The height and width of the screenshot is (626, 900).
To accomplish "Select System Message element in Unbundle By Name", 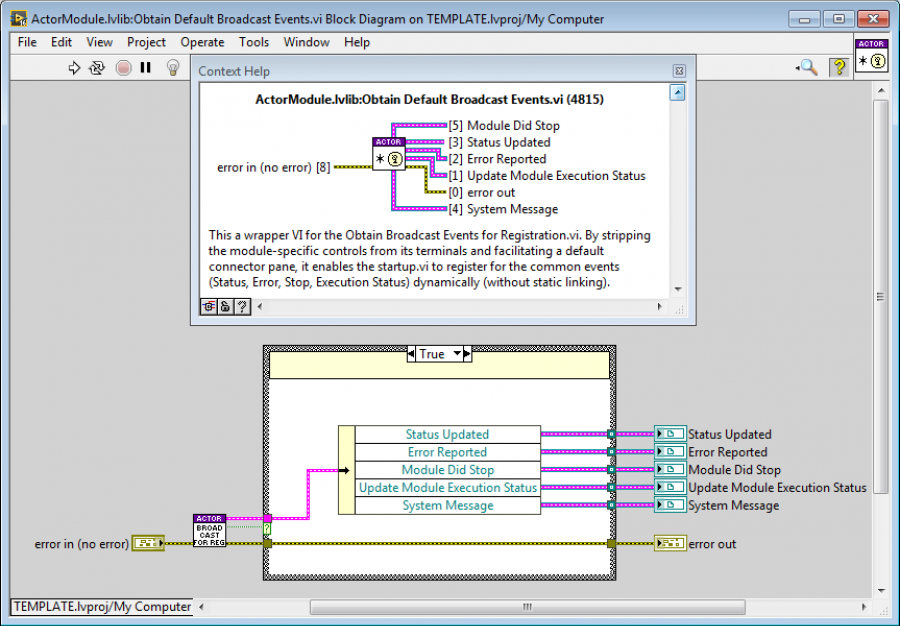I will pyautogui.click(x=448, y=506).
